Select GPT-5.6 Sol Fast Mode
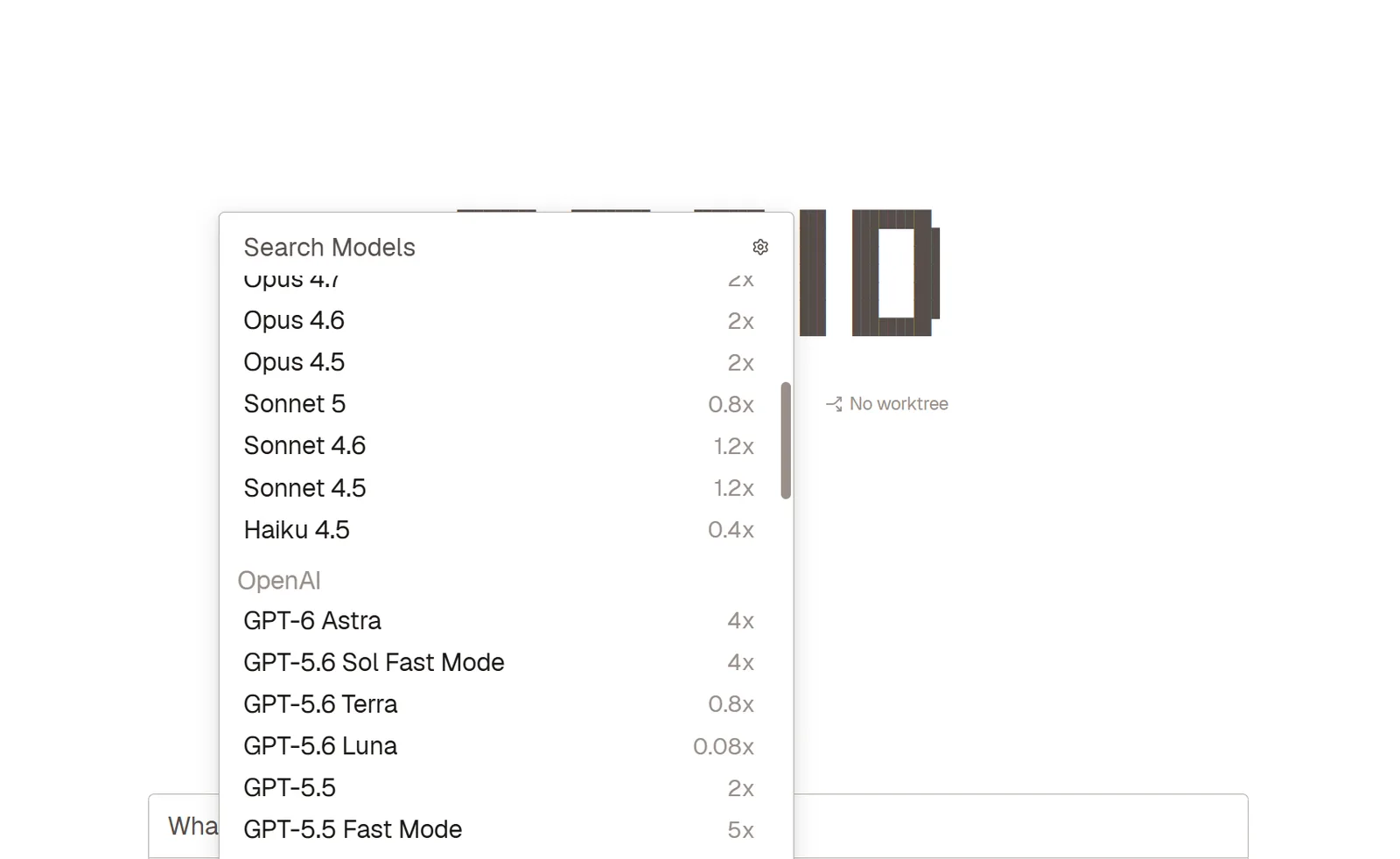The height and width of the screenshot is (859, 1400). click(x=499, y=663)
